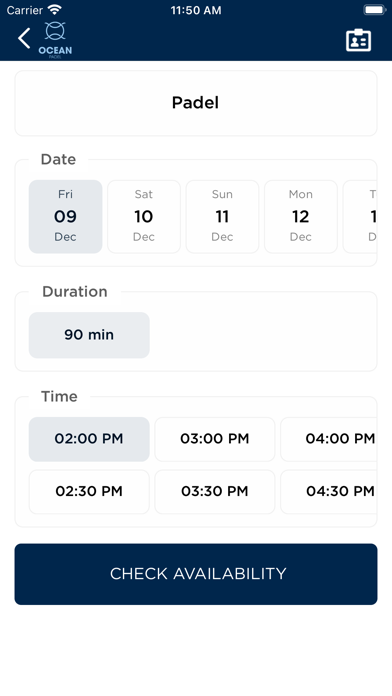
Task: Pick the 04:30 PM time slot
Action: (x=329, y=492)
